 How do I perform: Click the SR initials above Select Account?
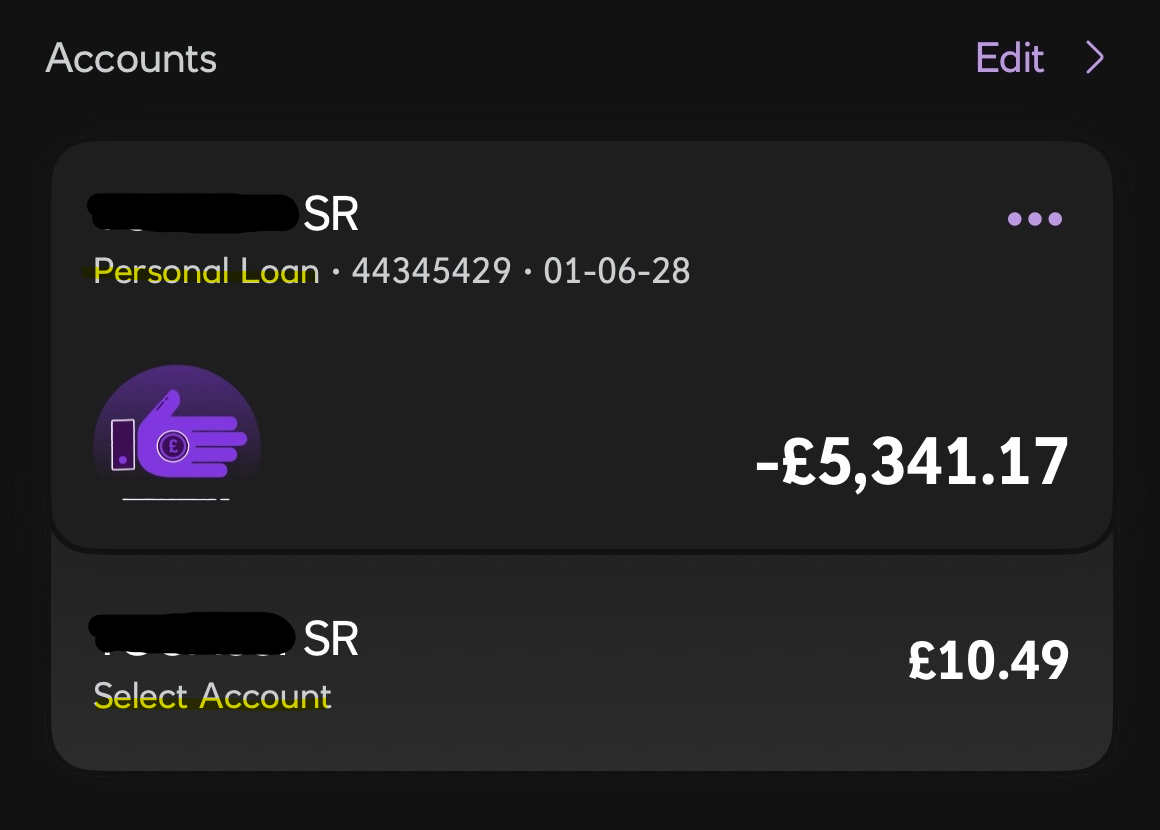point(331,639)
